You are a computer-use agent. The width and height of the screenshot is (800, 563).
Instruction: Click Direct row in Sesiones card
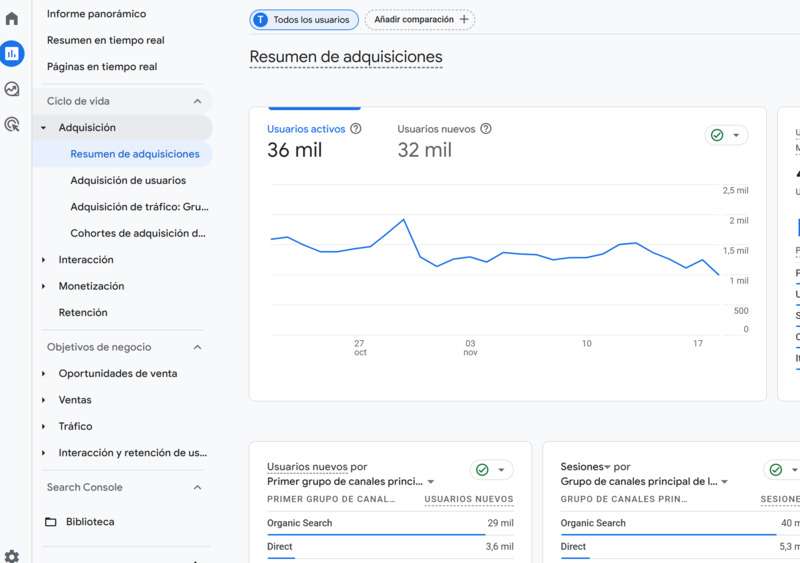680,547
